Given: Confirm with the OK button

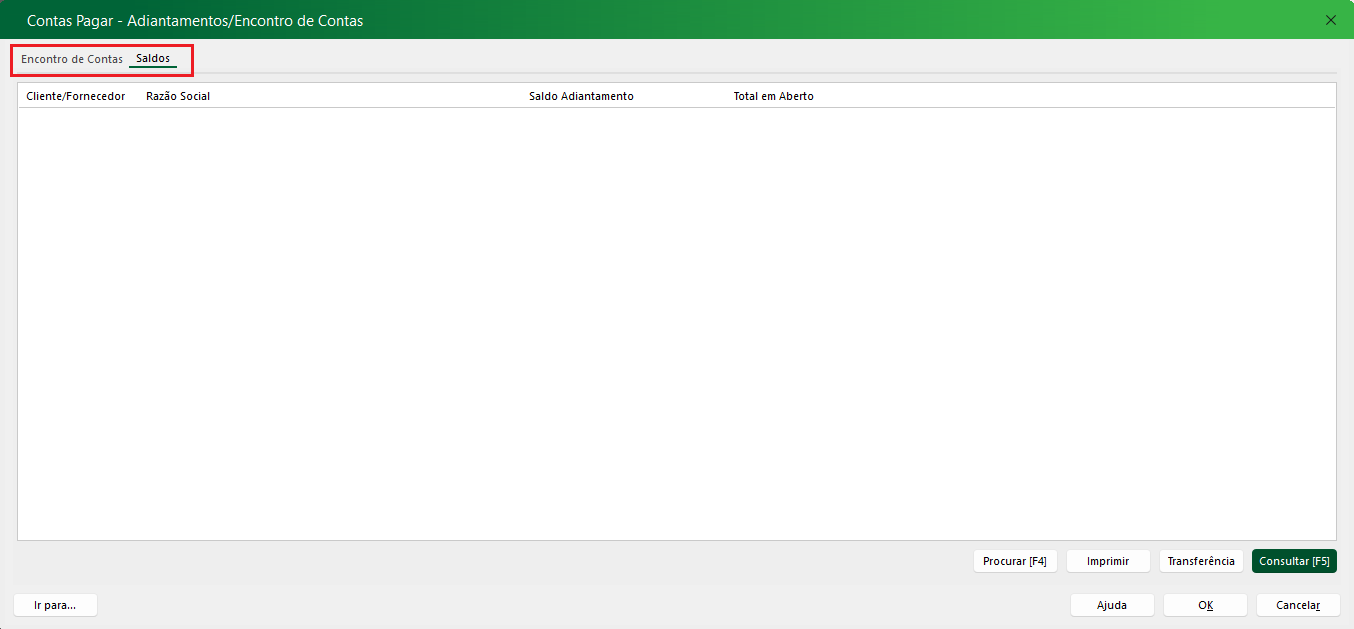Looking at the screenshot, I should [x=1205, y=605].
